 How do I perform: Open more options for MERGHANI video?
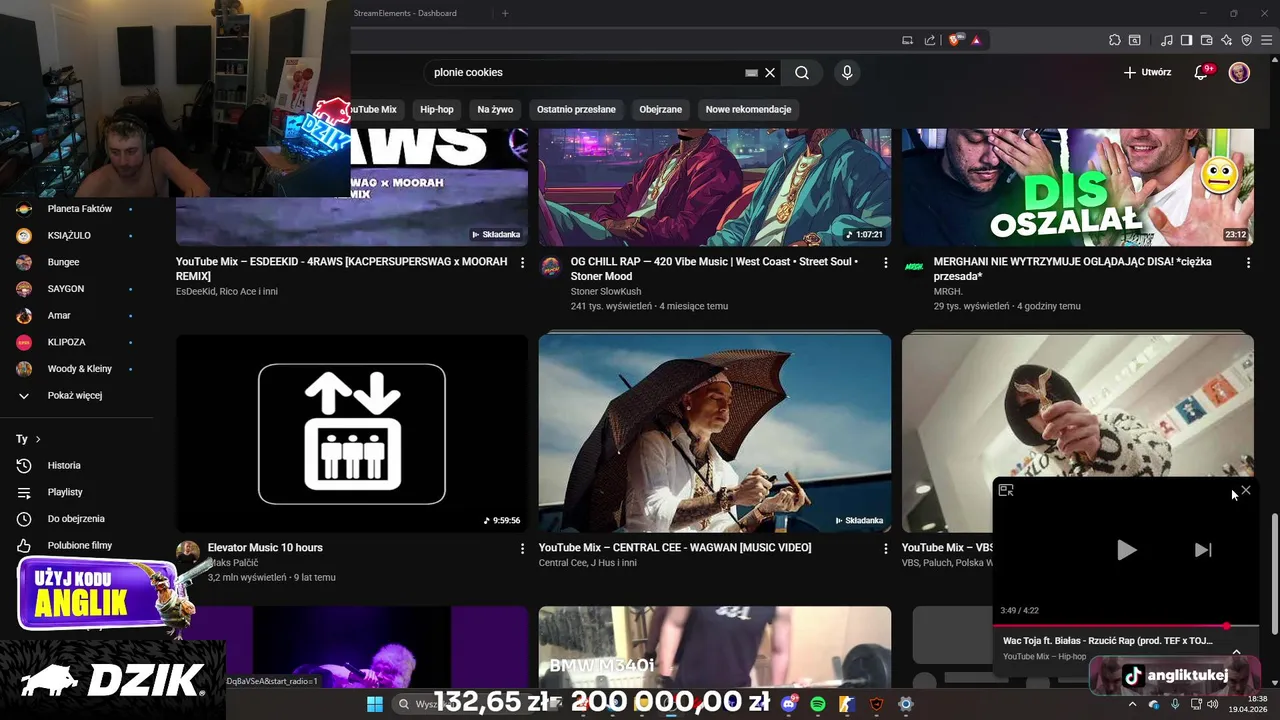click(x=1248, y=262)
